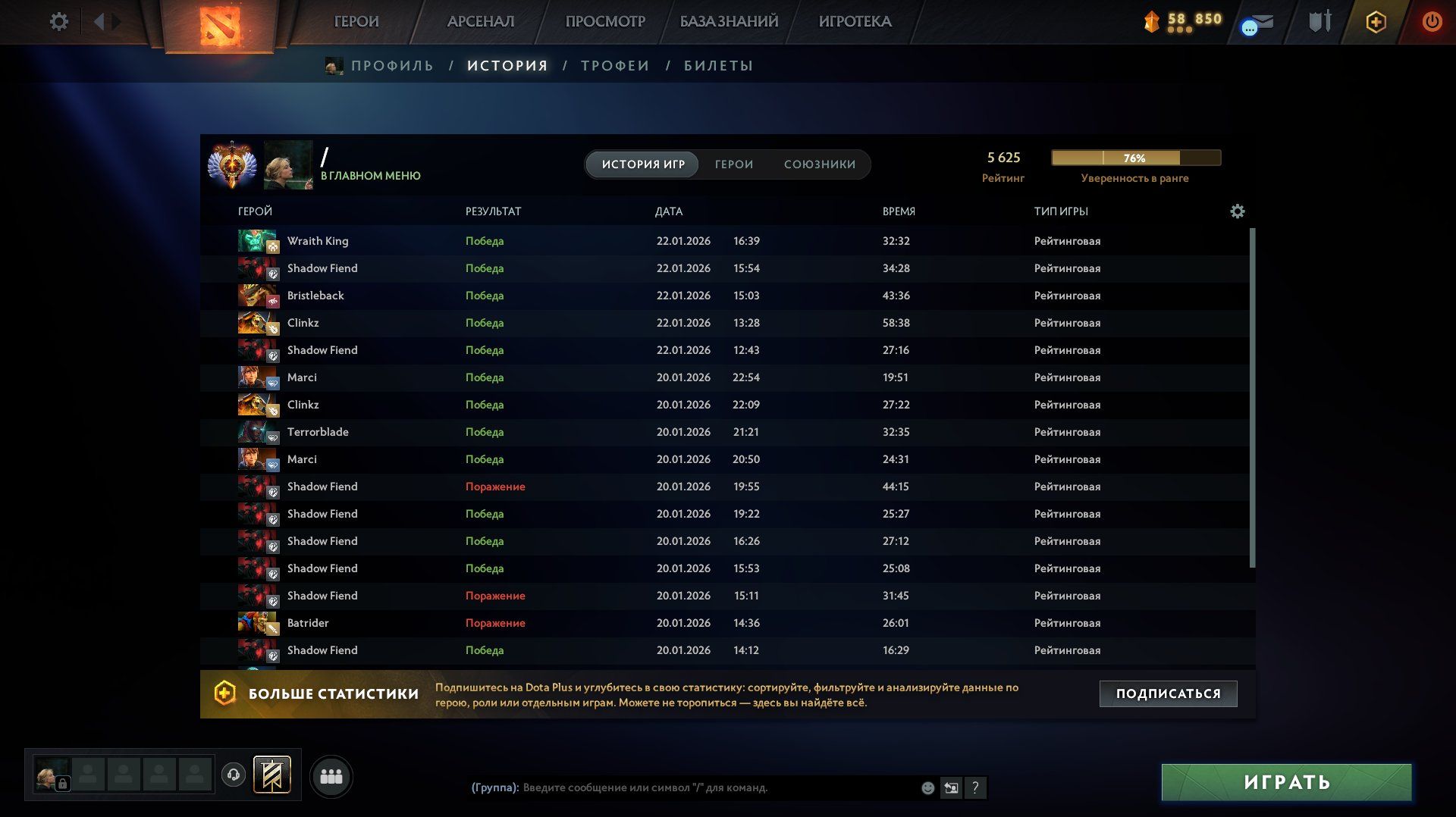Open the party members group icon
This screenshot has width=1456, height=817.
click(331, 777)
